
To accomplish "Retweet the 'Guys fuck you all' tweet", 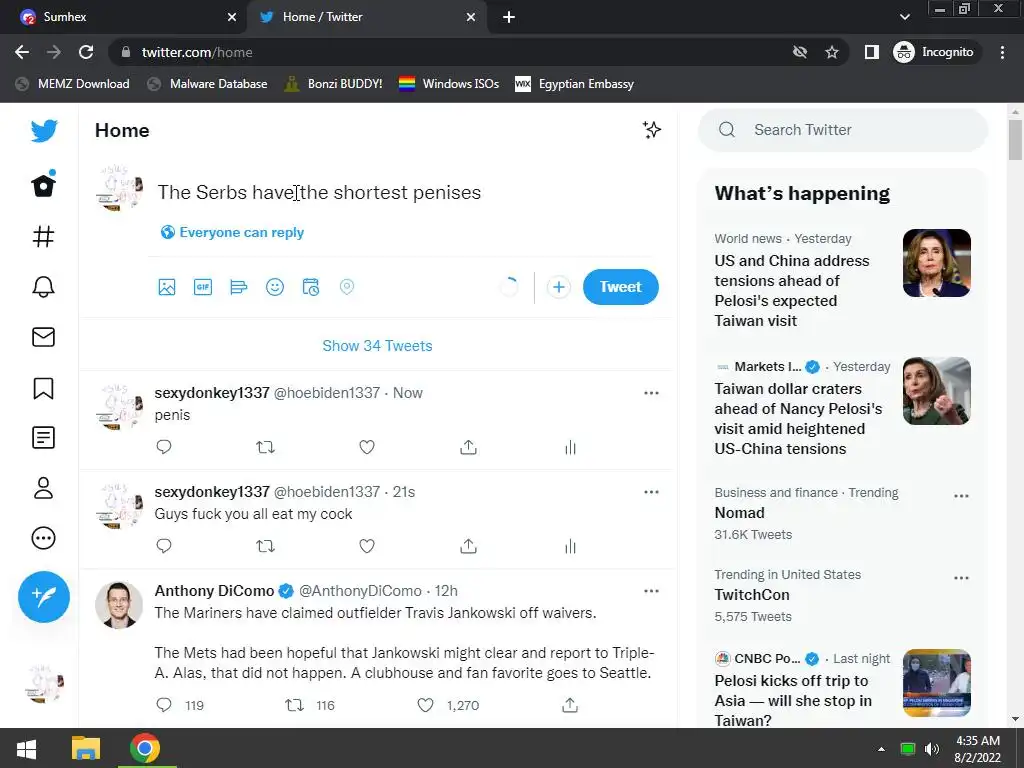I will (265, 546).
